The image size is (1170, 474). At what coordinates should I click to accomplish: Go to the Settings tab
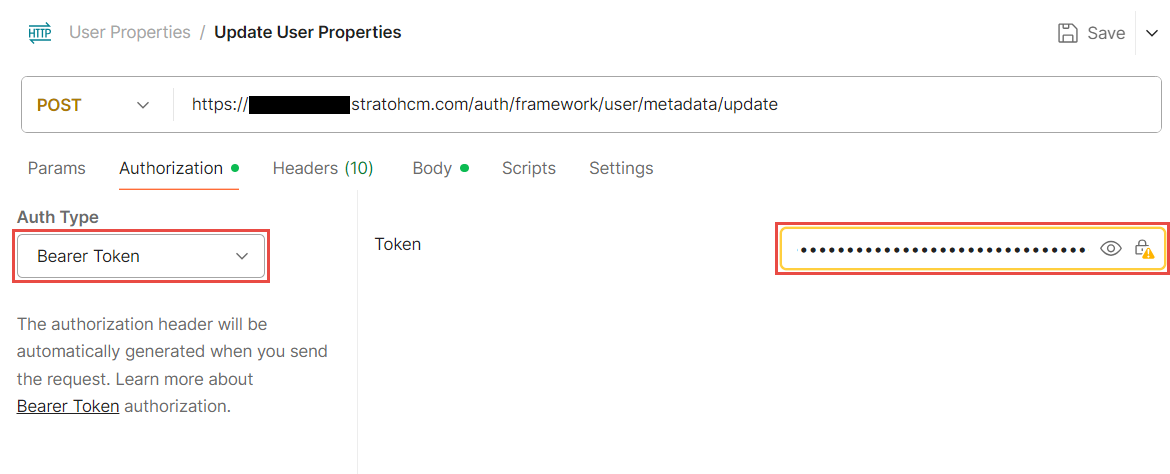coord(621,168)
